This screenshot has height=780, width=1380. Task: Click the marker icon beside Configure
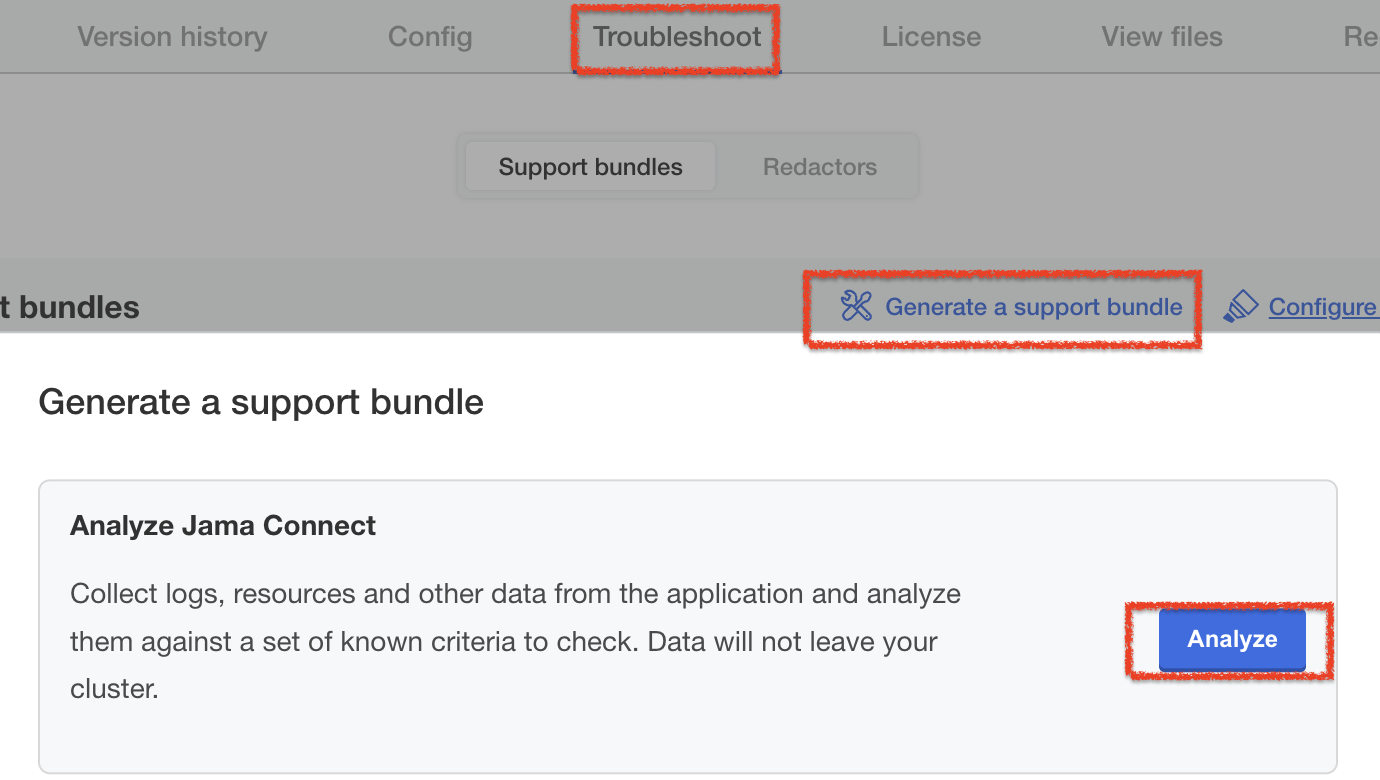[1241, 306]
